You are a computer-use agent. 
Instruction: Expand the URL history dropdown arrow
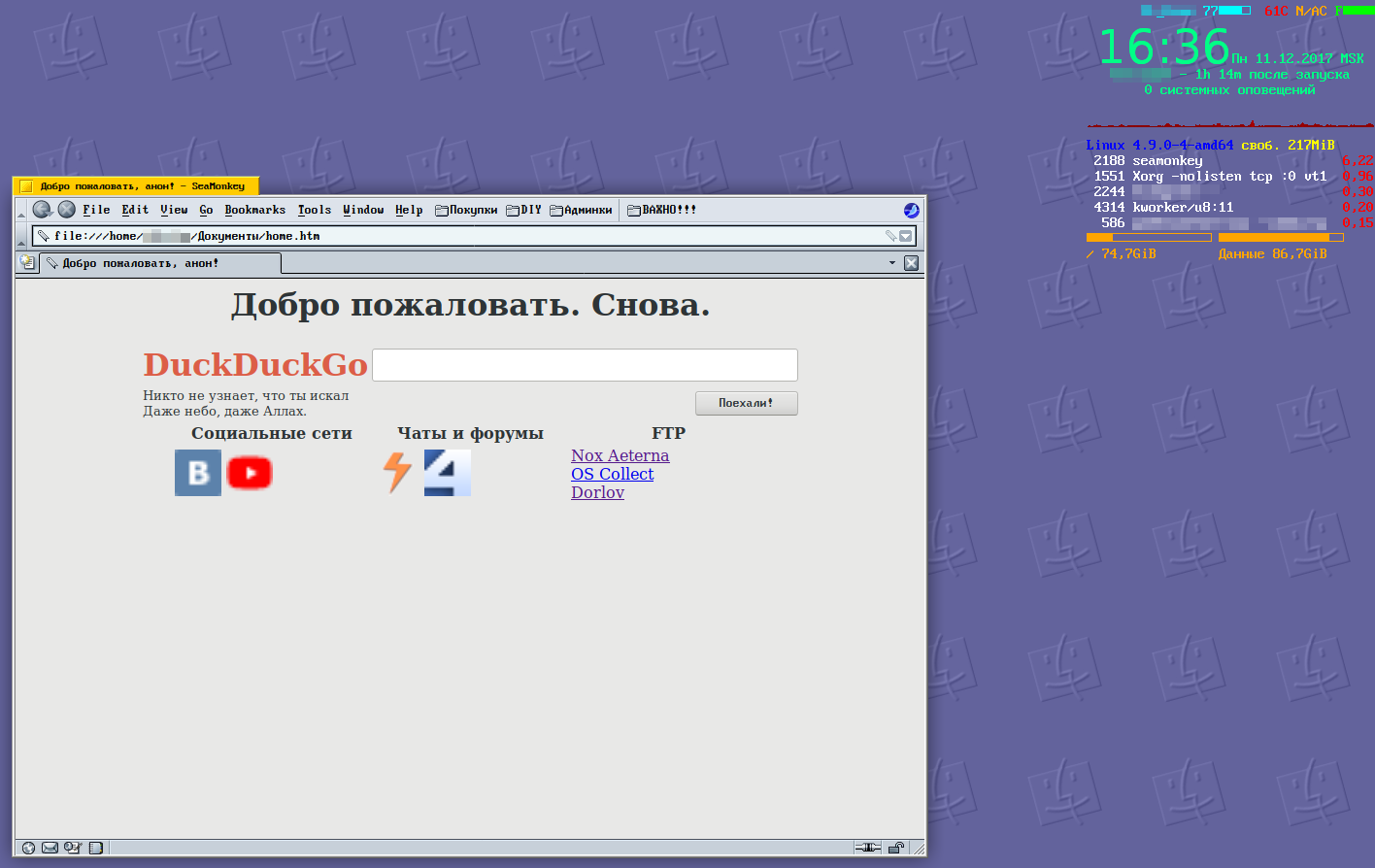[906, 236]
